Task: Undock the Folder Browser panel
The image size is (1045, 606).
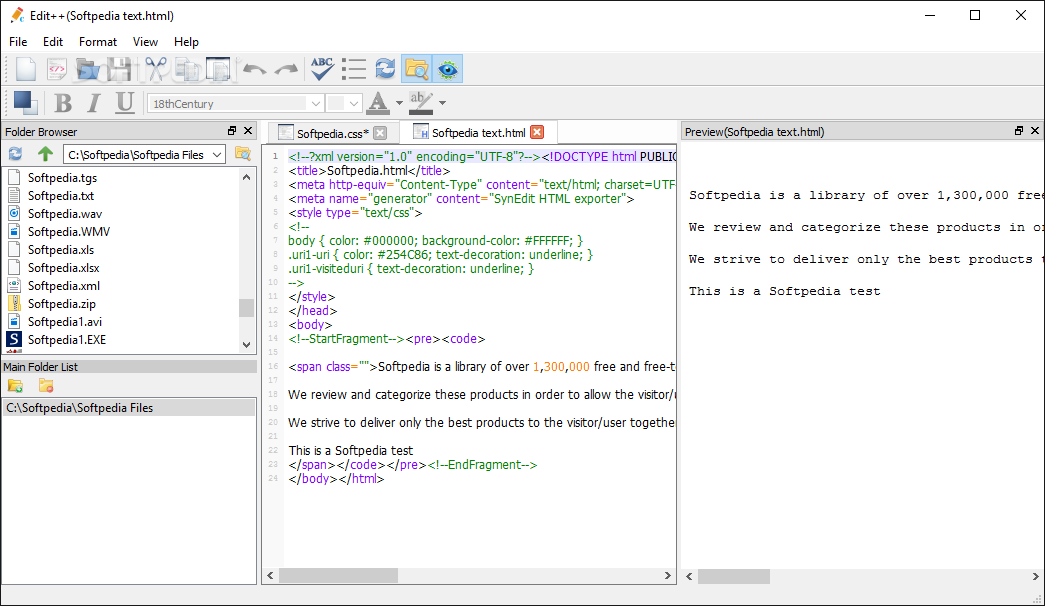Action: [232, 131]
